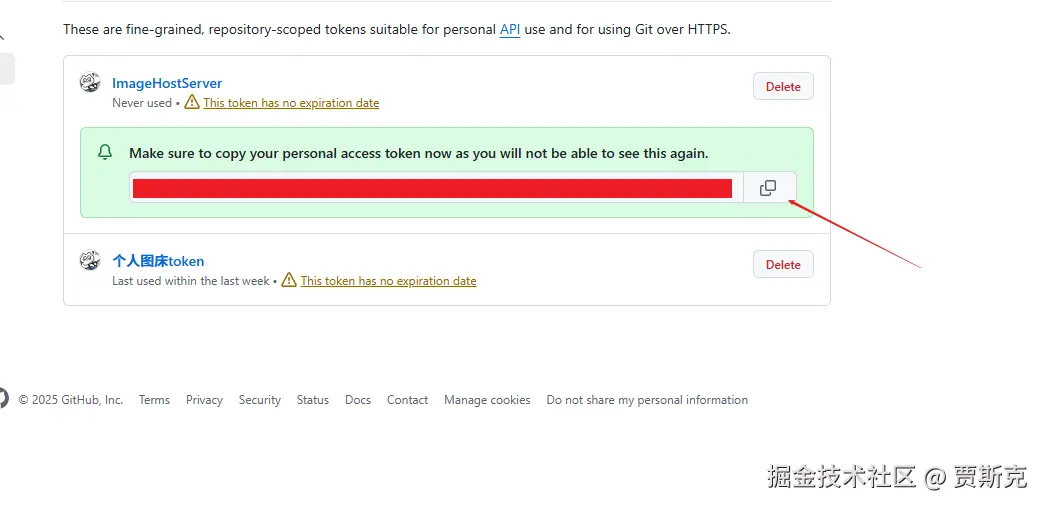
Task: Delete the 个人图床token token
Action: [783, 265]
